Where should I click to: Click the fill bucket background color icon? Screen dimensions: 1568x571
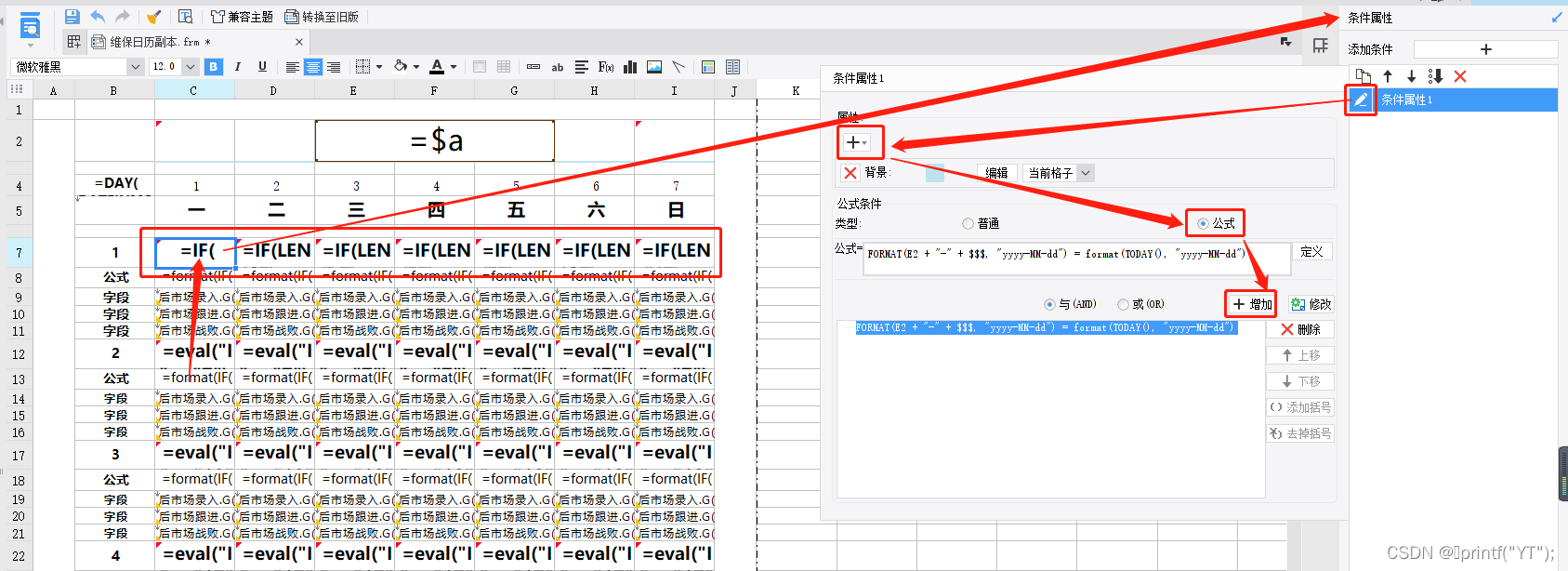401,67
